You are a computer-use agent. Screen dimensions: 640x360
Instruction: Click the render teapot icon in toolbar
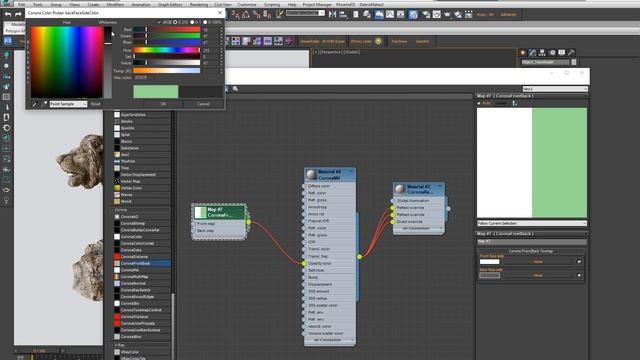447,14
